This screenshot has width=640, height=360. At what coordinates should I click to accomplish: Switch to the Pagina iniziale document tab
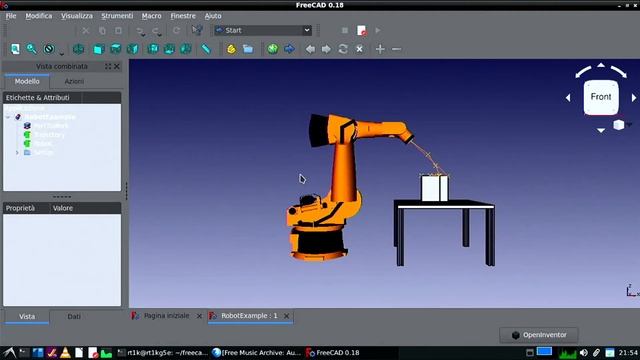point(167,316)
